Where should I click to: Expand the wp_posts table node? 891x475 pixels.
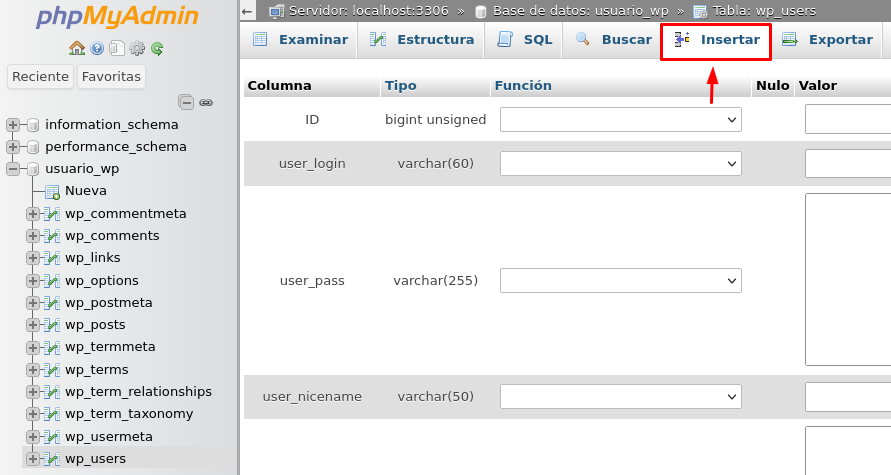point(33,325)
